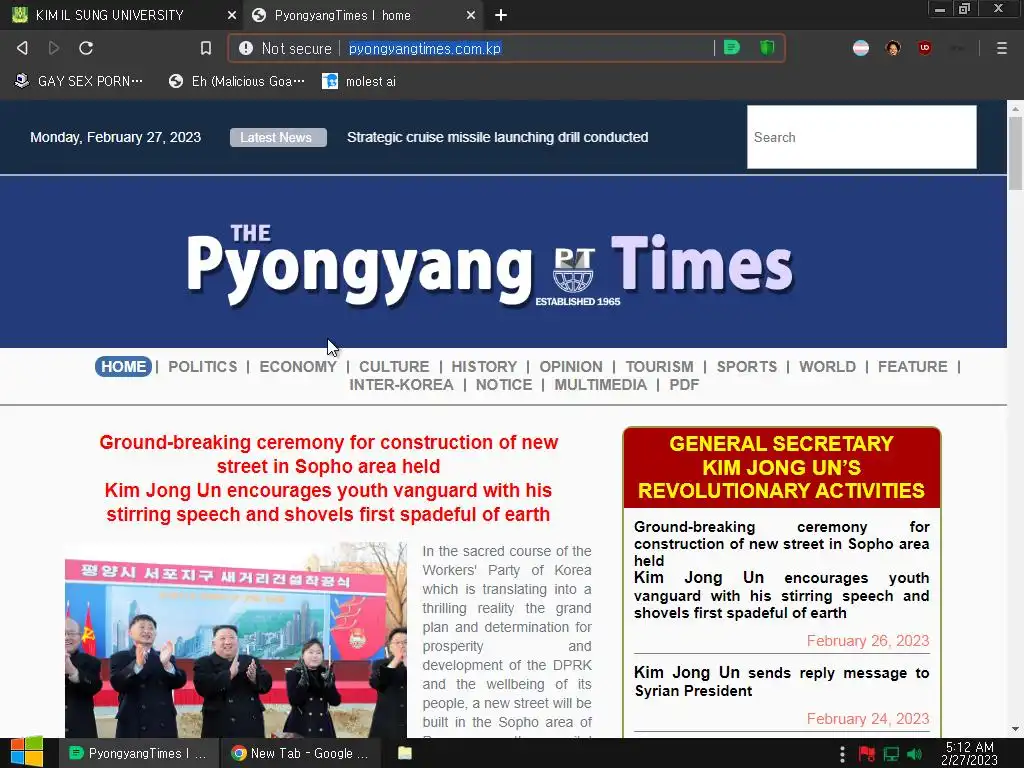Reload the Pyongyang Times page
The height and width of the screenshot is (768, 1024).
(86, 48)
